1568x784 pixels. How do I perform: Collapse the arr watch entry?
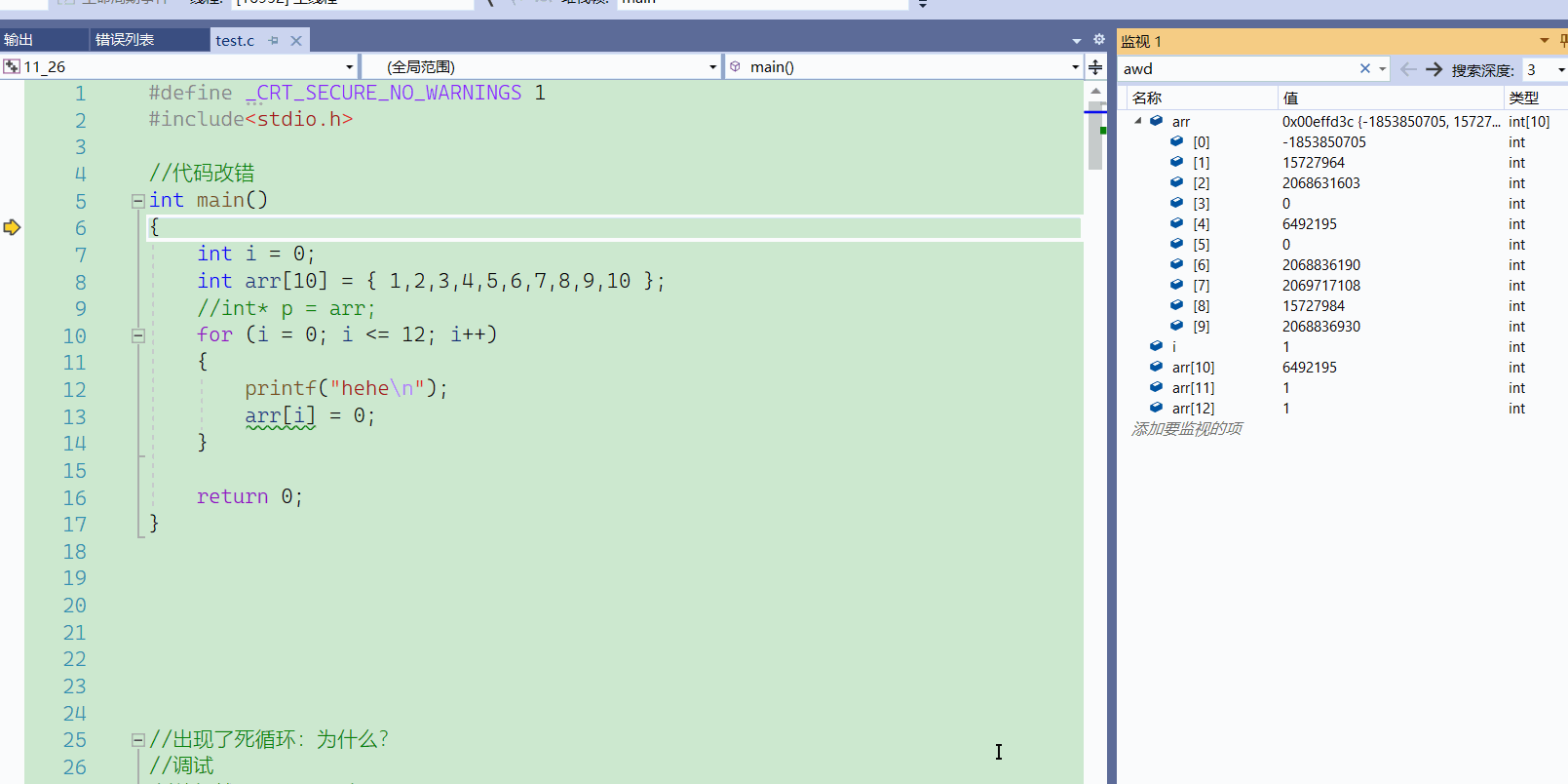(1138, 121)
